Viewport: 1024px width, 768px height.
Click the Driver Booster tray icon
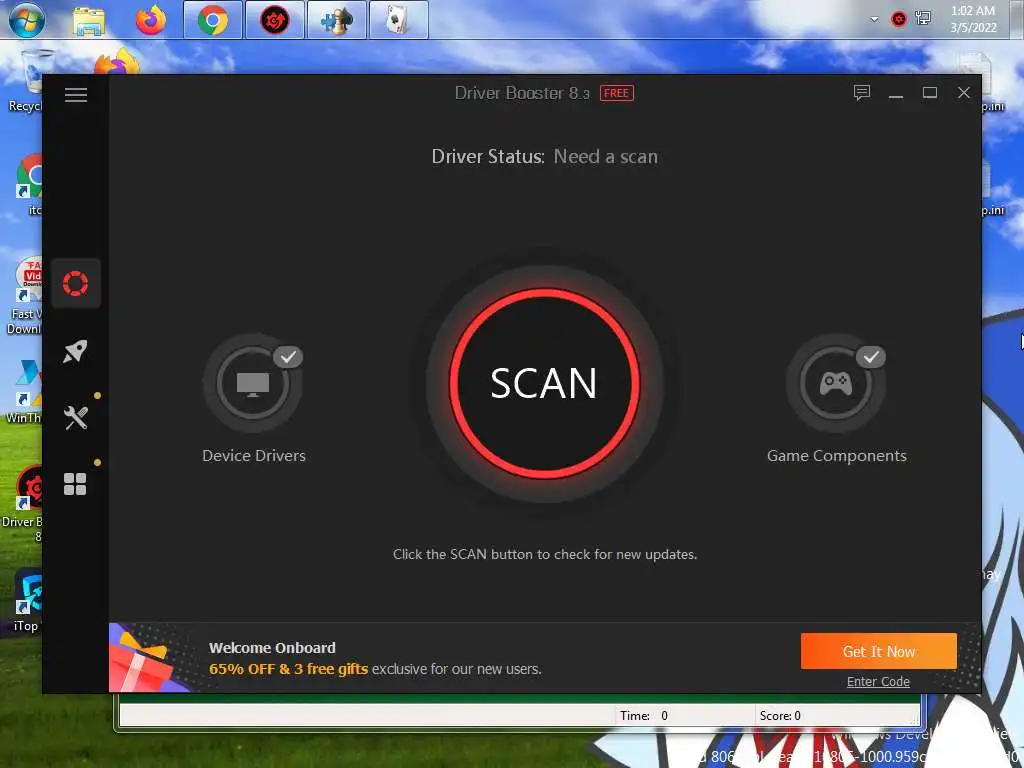[899, 19]
